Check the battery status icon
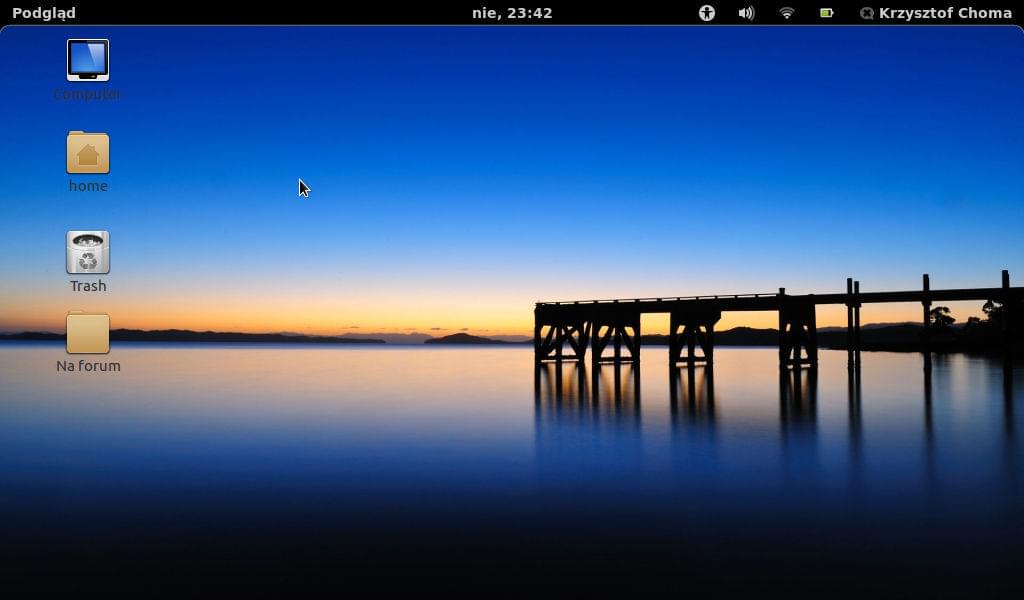This screenshot has height=600, width=1024. click(x=826, y=13)
